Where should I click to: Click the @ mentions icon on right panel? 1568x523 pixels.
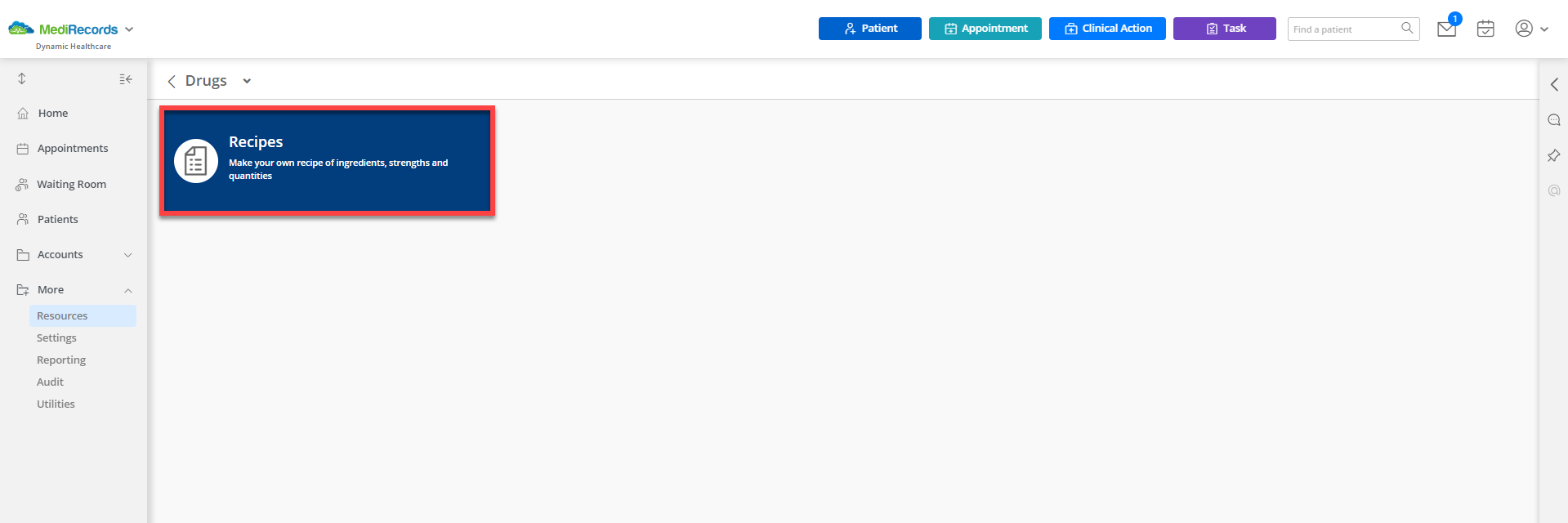click(x=1554, y=190)
